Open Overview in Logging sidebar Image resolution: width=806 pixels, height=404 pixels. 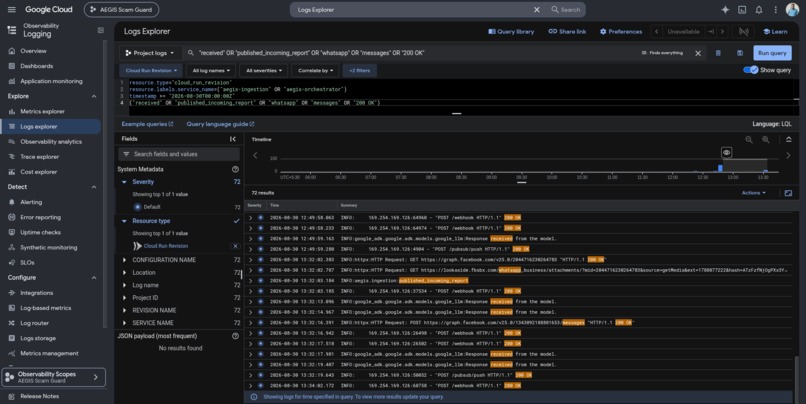33,51
